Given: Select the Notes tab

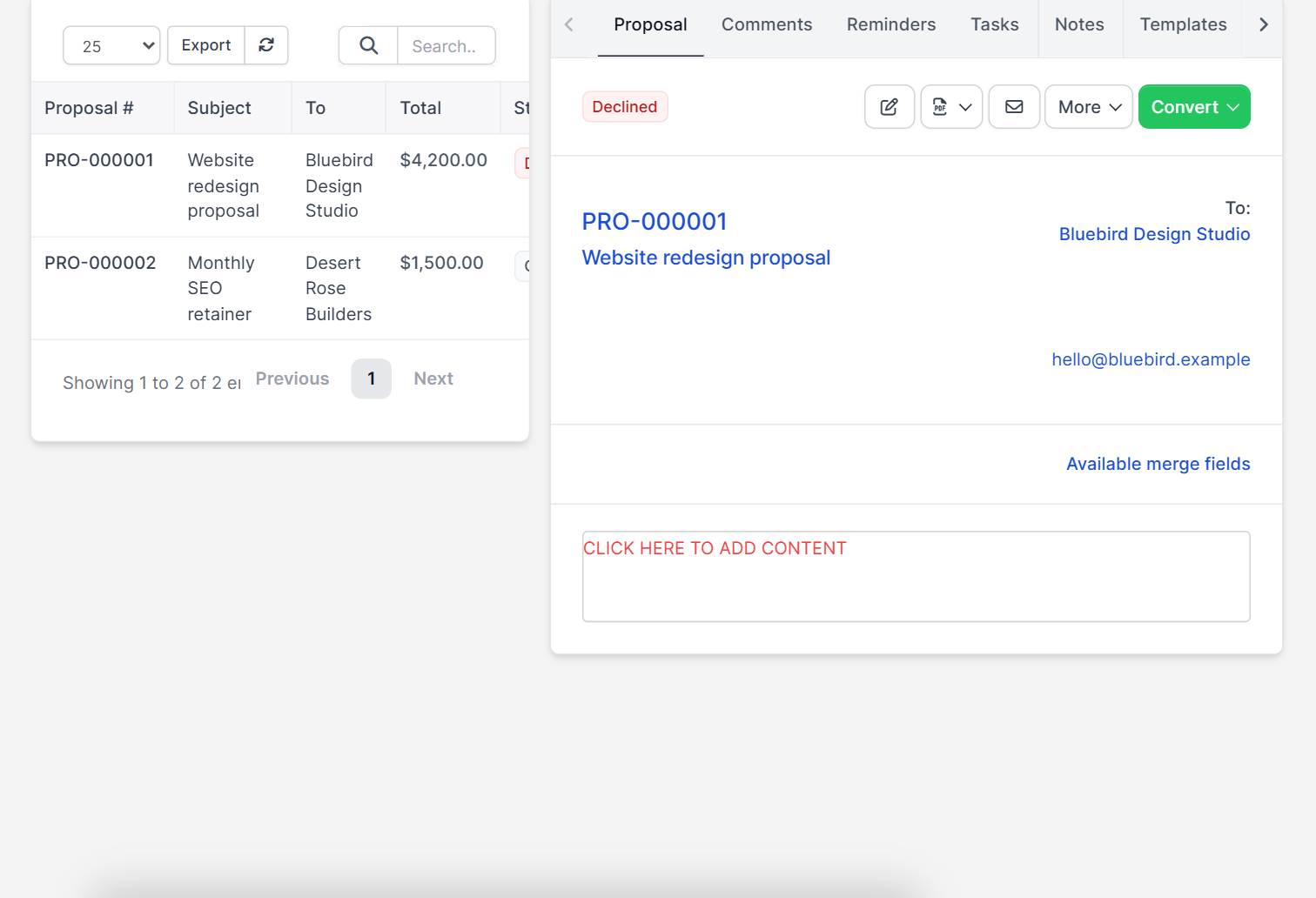Looking at the screenshot, I should coord(1079,25).
